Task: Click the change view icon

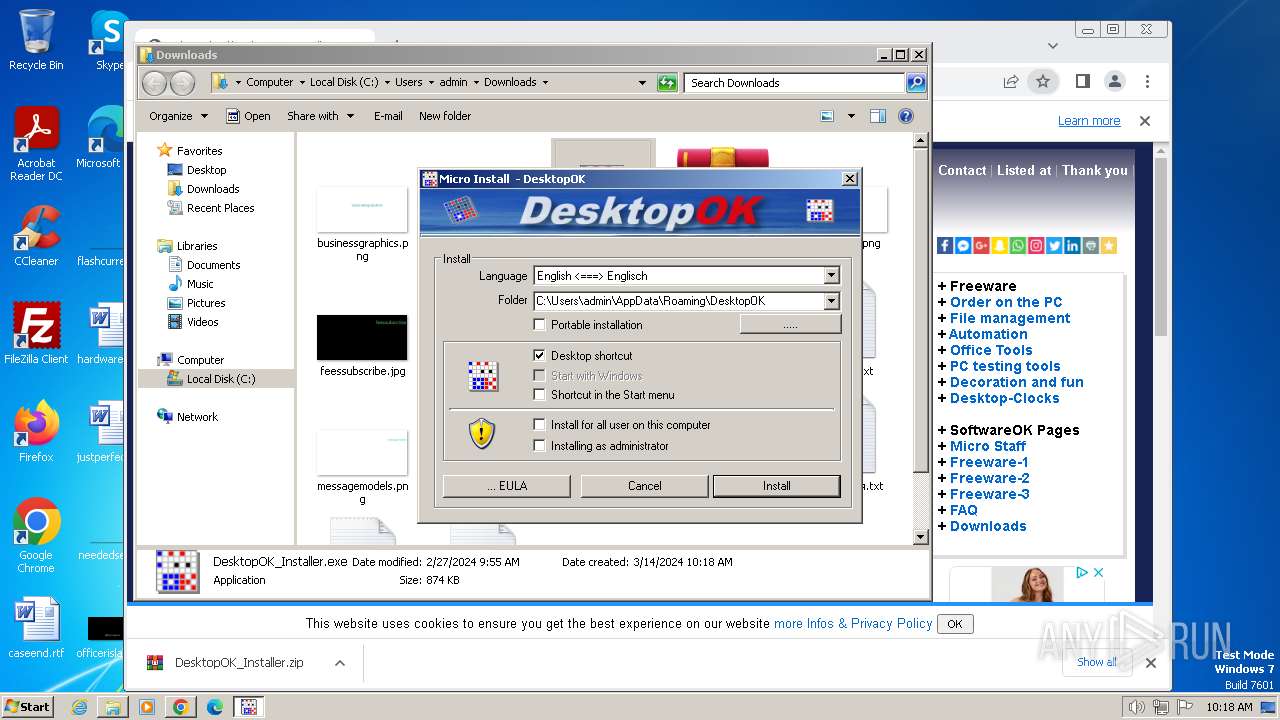Action: coord(827,116)
